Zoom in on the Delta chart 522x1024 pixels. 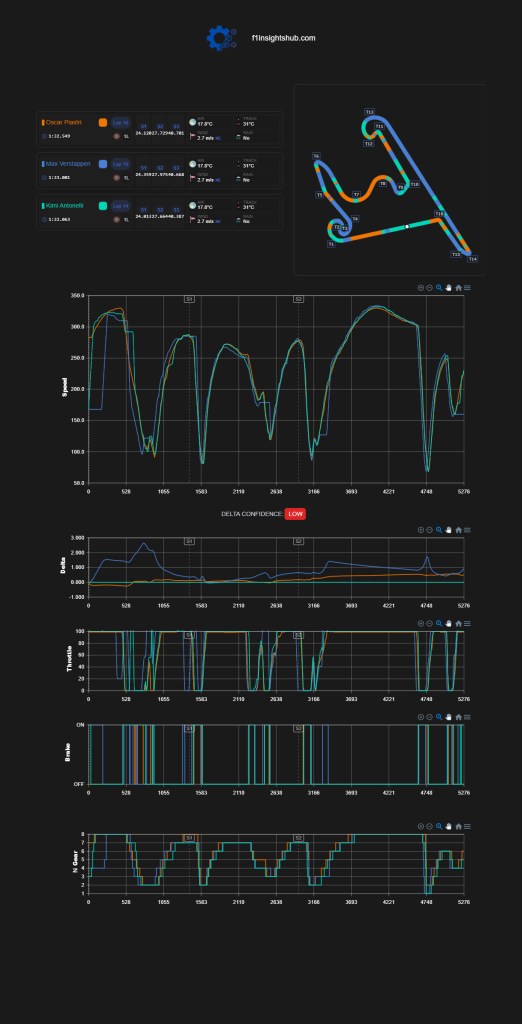(x=421, y=530)
